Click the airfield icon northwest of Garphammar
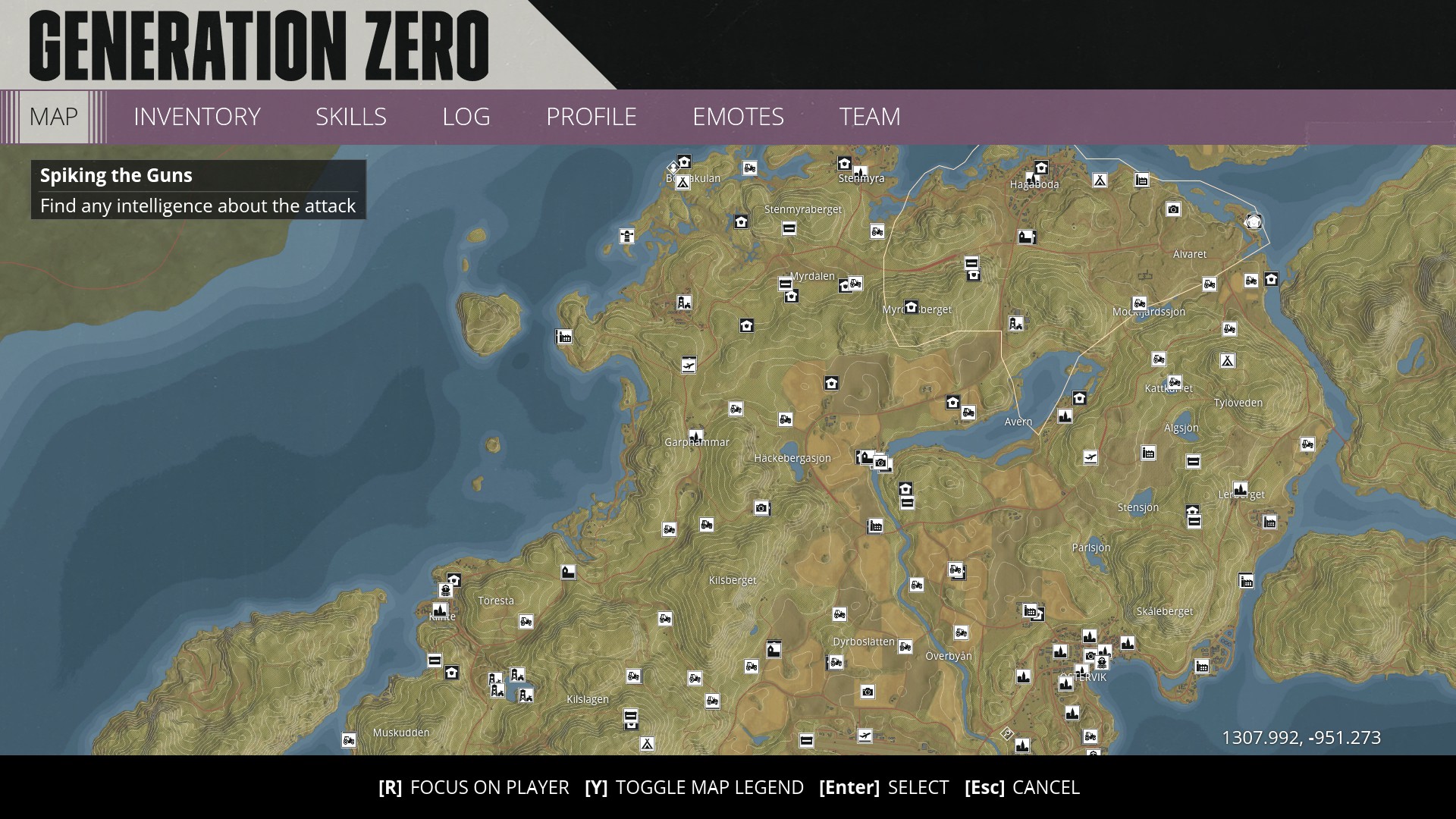 click(x=689, y=366)
